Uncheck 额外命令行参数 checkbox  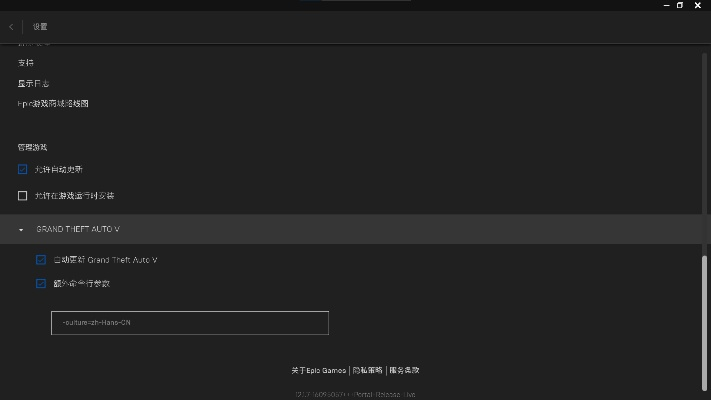(41, 284)
